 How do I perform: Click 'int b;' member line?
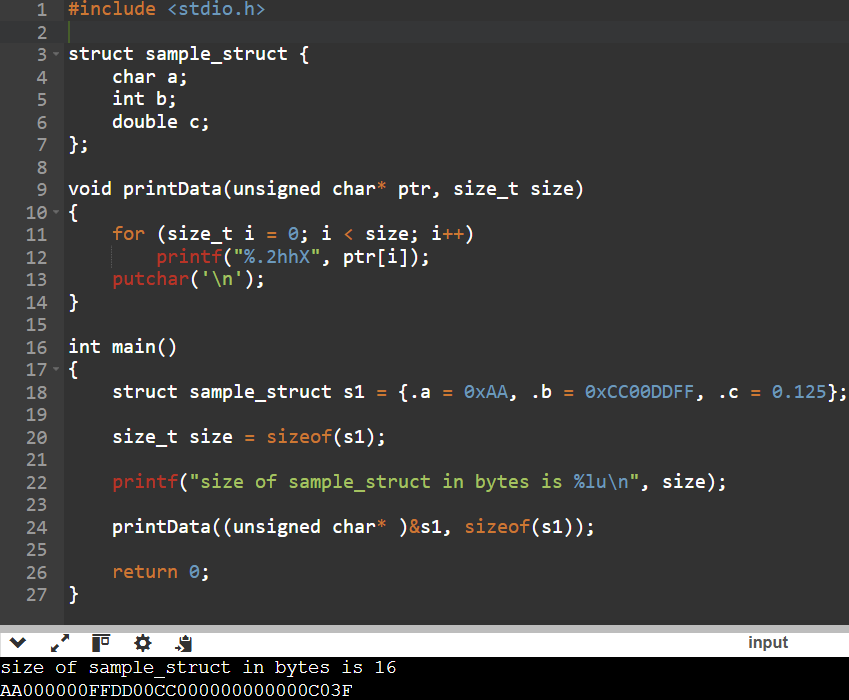click(x=144, y=99)
